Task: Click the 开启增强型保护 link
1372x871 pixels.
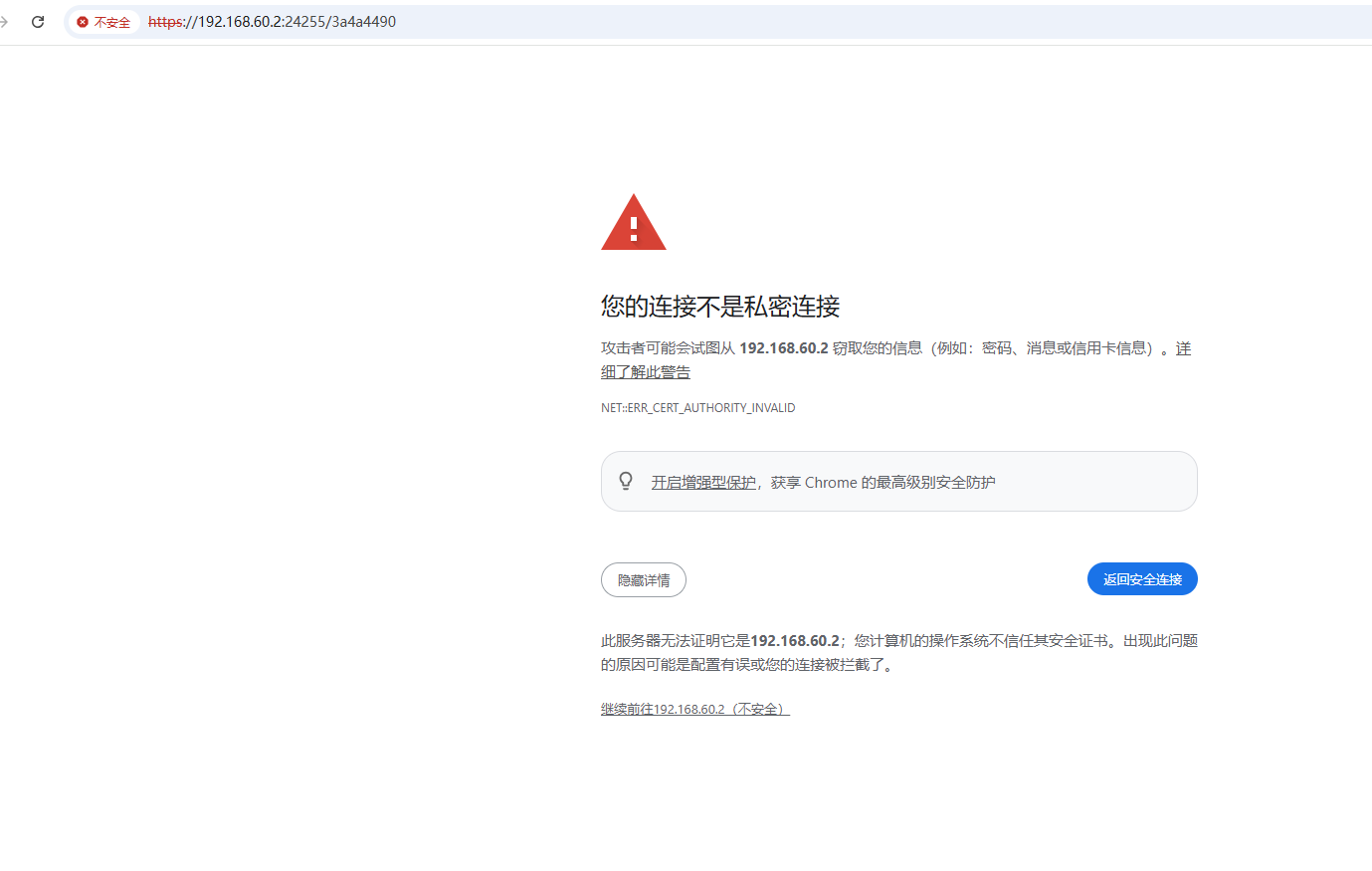Action: [x=703, y=483]
